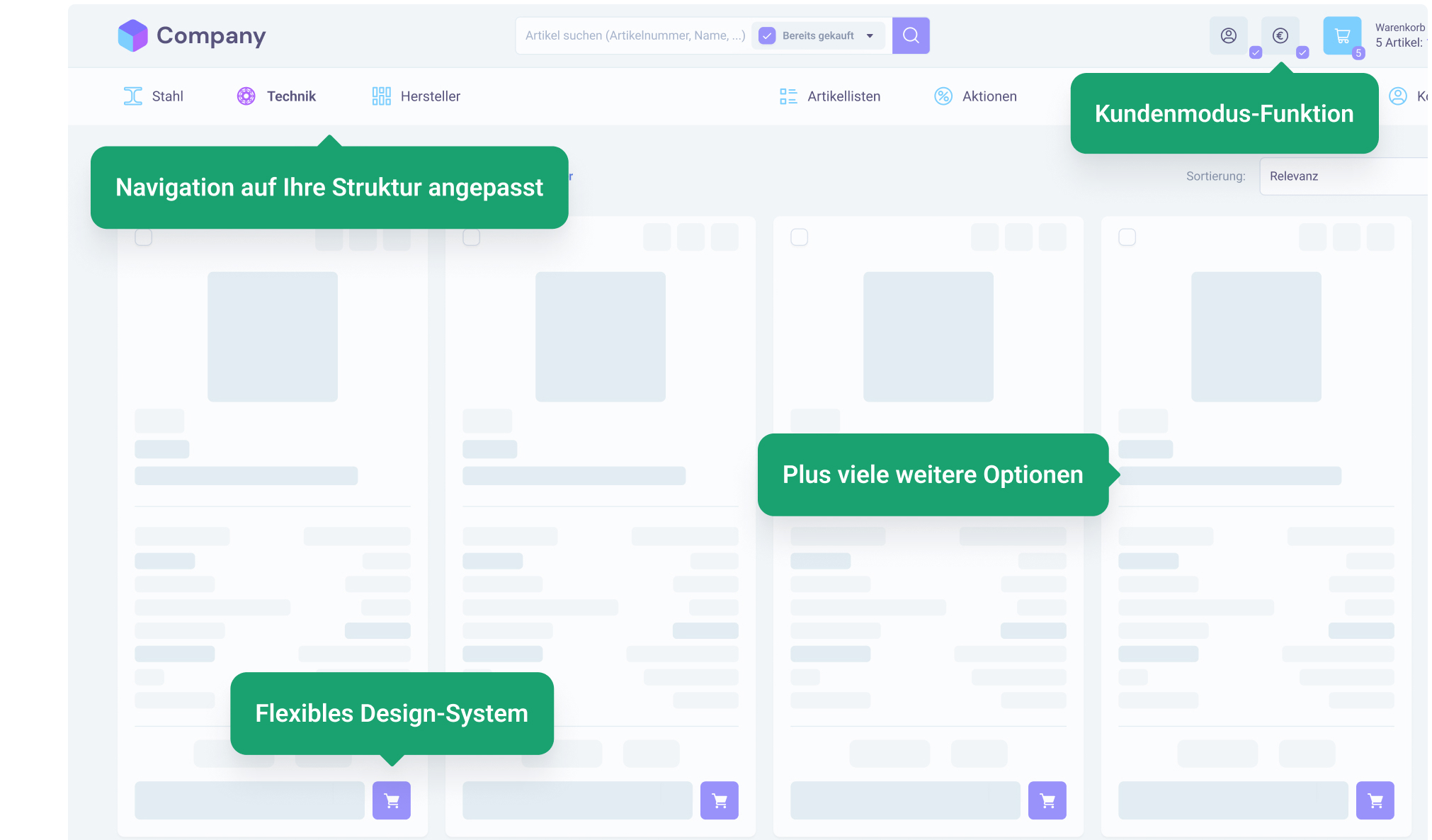The width and height of the screenshot is (1432, 840).
Task: Open the user account icon in the header
Action: pos(1228,35)
